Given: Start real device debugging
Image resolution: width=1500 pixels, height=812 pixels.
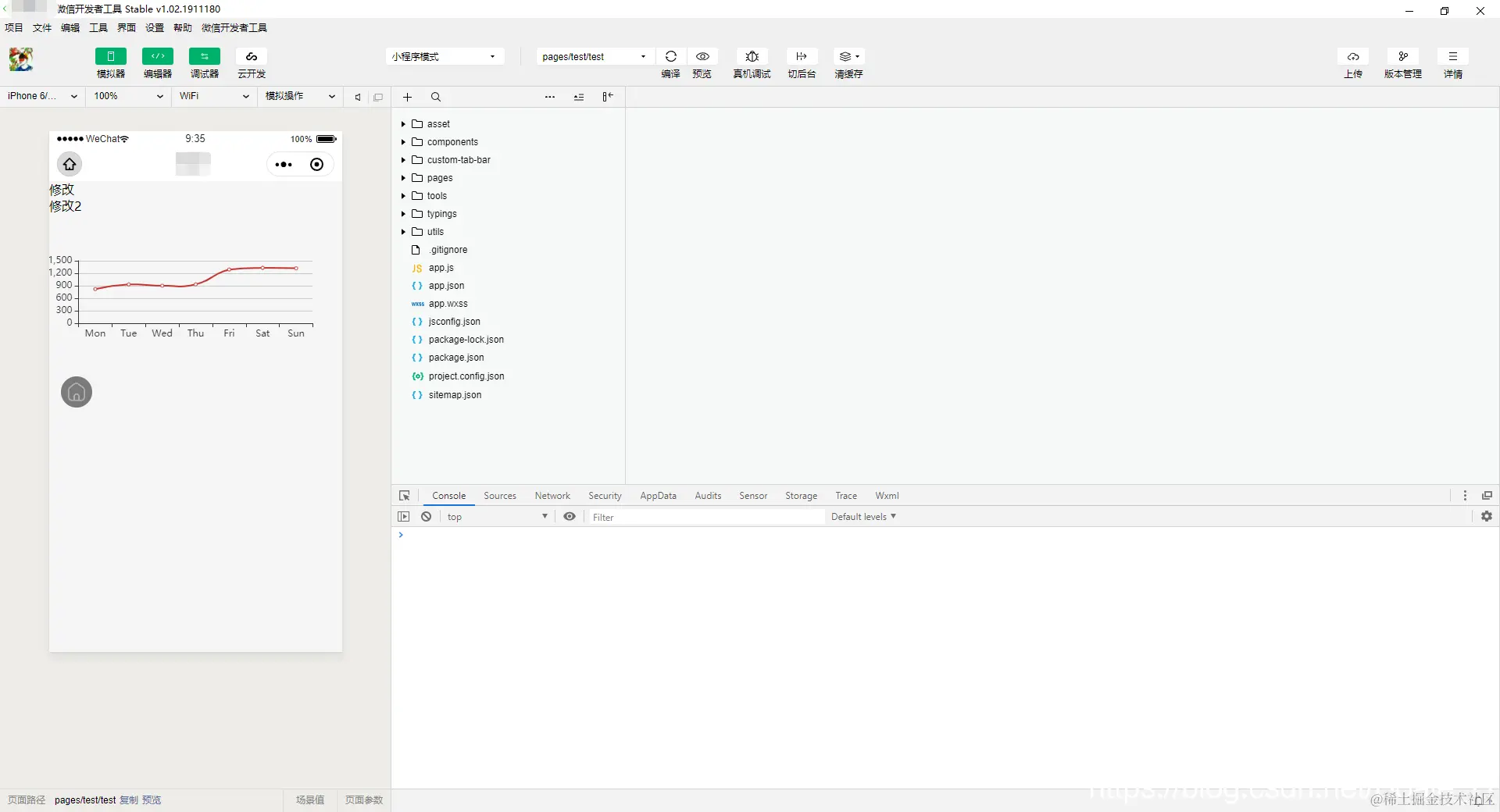Looking at the screenshot, I should [752, 56].
